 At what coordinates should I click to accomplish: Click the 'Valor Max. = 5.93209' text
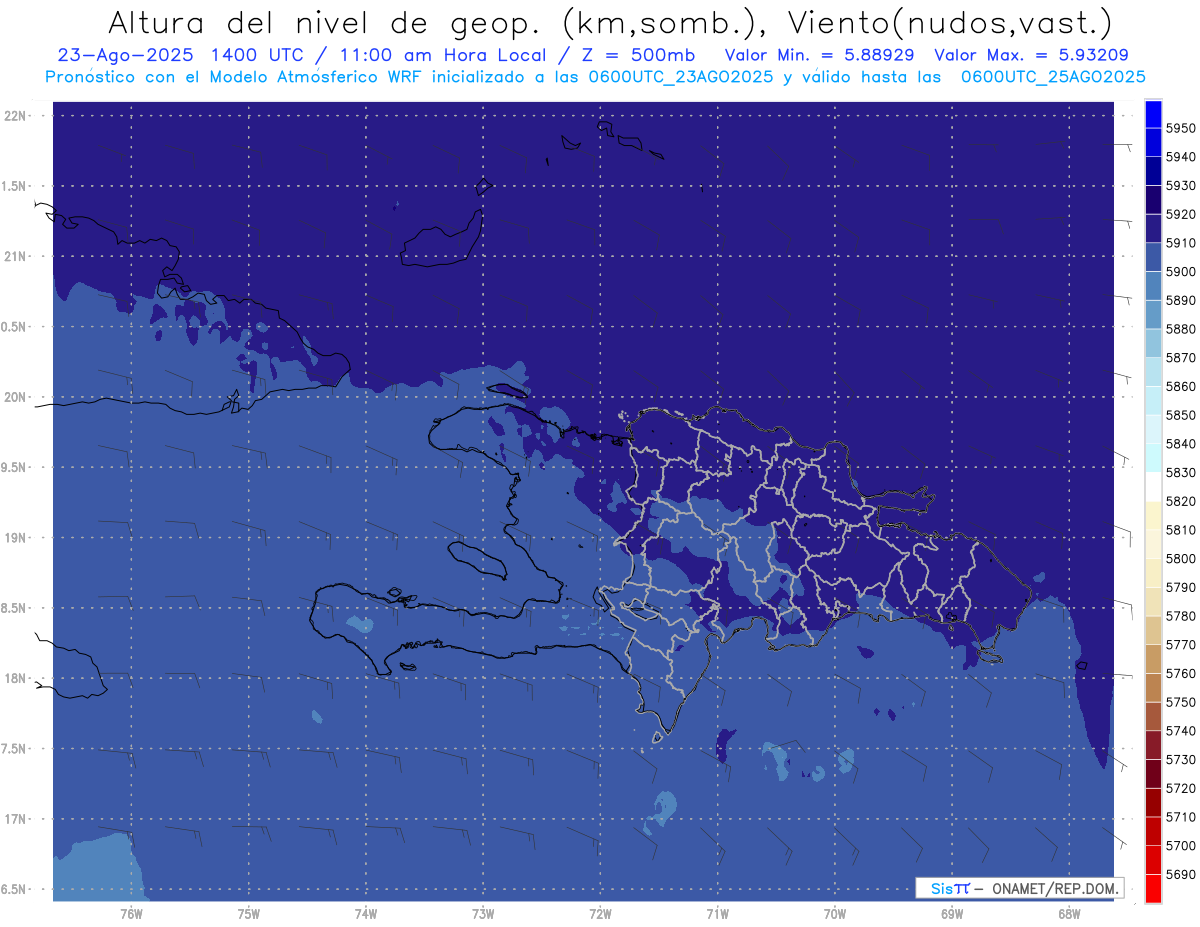tap(1031, 56)
